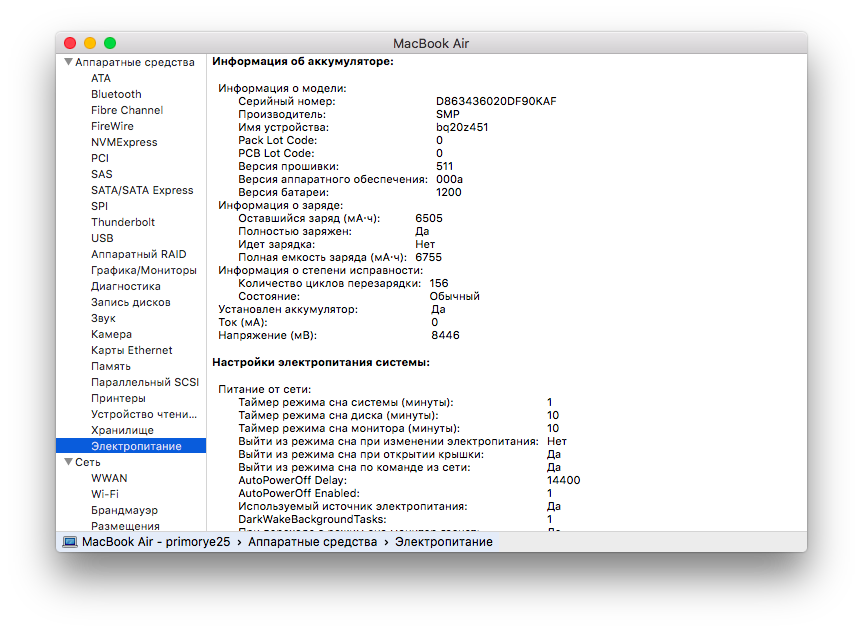Select Карты Ethernet in the sidebar
The image size is (863, 632).
tap(131, 350)
